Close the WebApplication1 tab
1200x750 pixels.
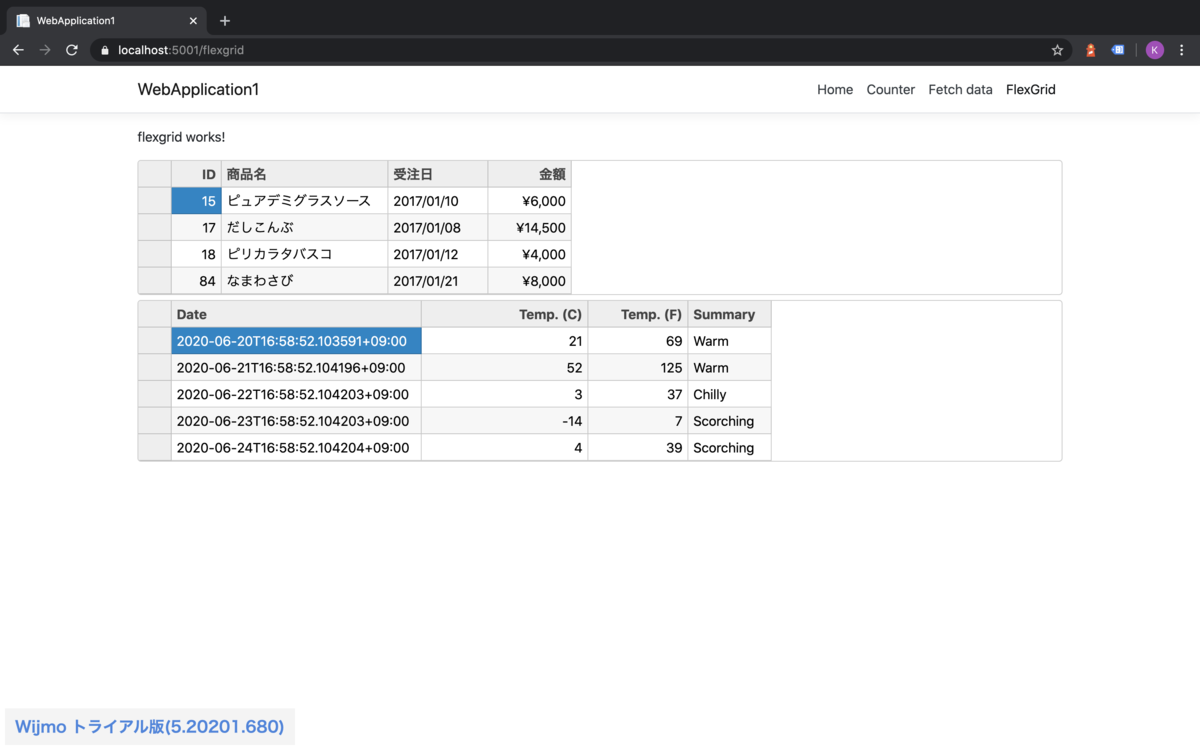coord(192,21)
